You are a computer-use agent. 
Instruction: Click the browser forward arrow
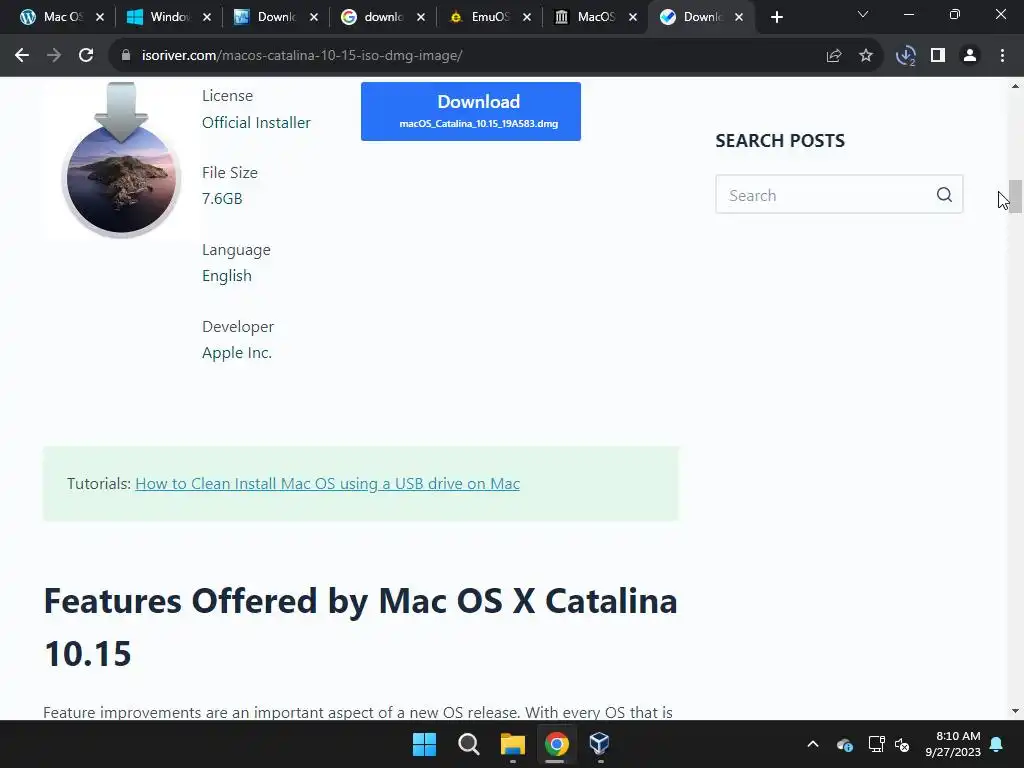[54, 56]
